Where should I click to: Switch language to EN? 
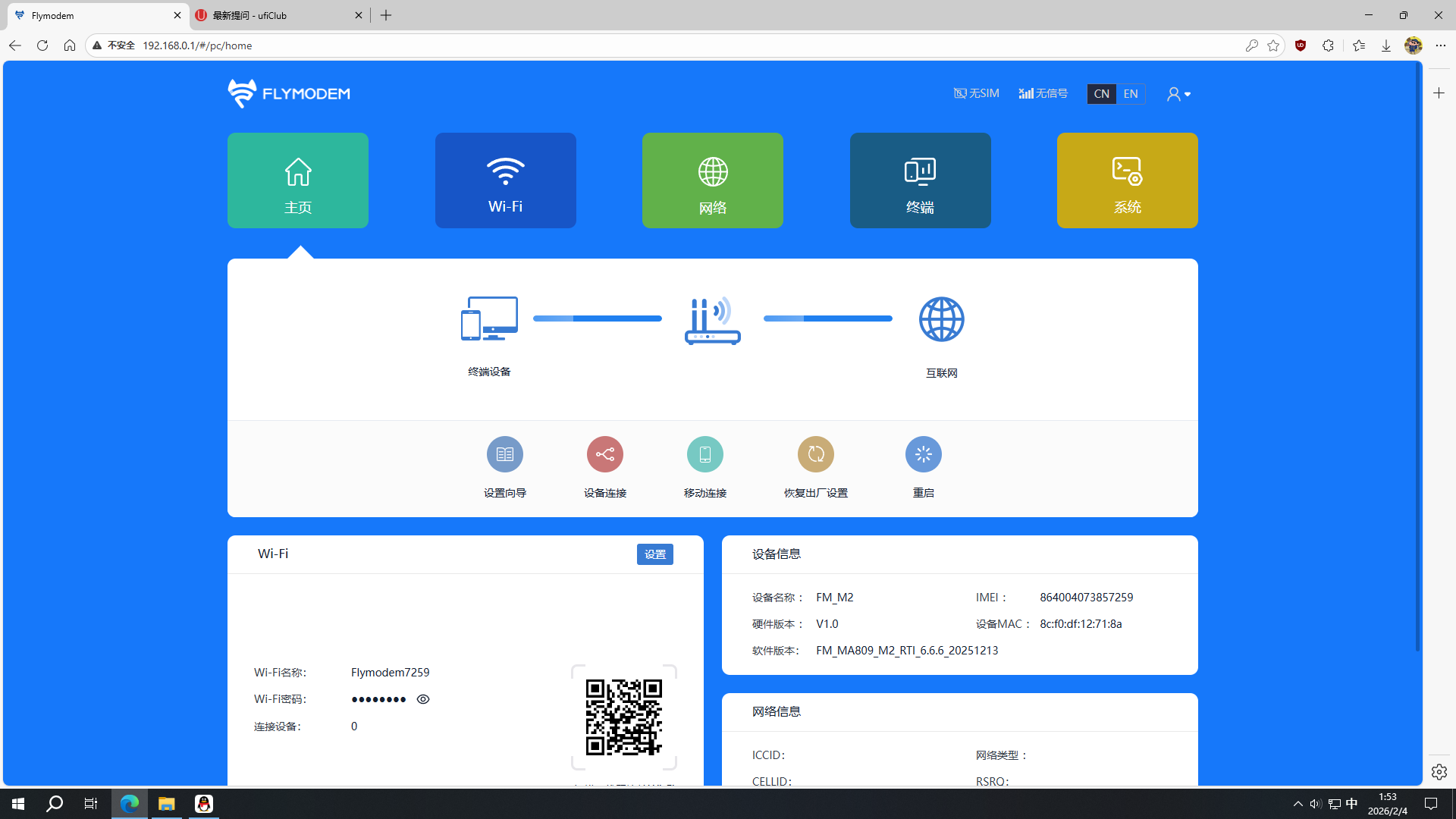click(x=1130, y=94)
